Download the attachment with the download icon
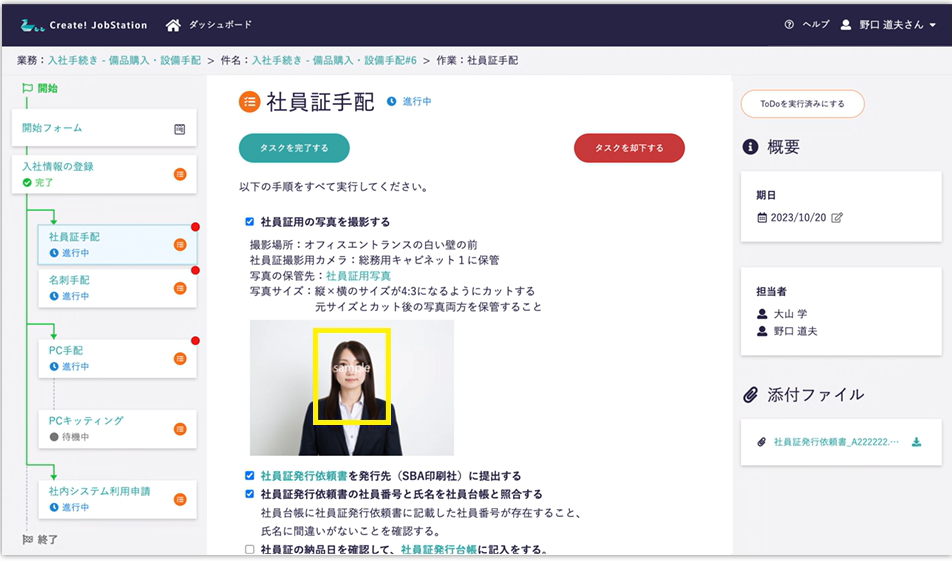The height and width of the screenshot is (563, 952). (916, 442)
